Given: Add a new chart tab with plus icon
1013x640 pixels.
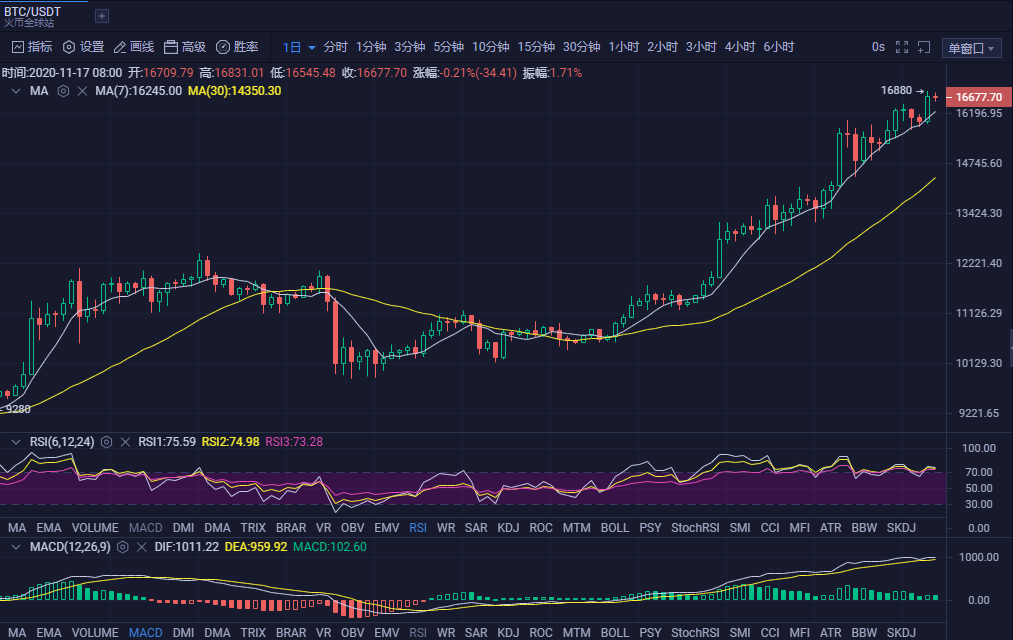Looking at the screenshot, I should [101, 15].
